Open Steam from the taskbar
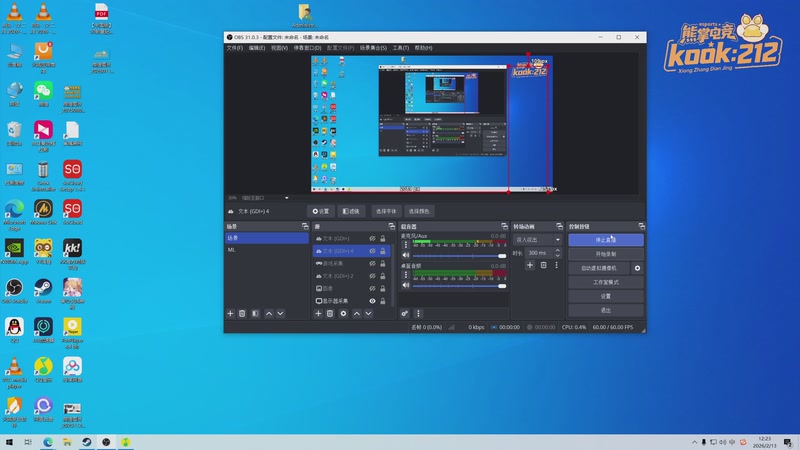This screenshot has height=450, width=800. point(87,442)
